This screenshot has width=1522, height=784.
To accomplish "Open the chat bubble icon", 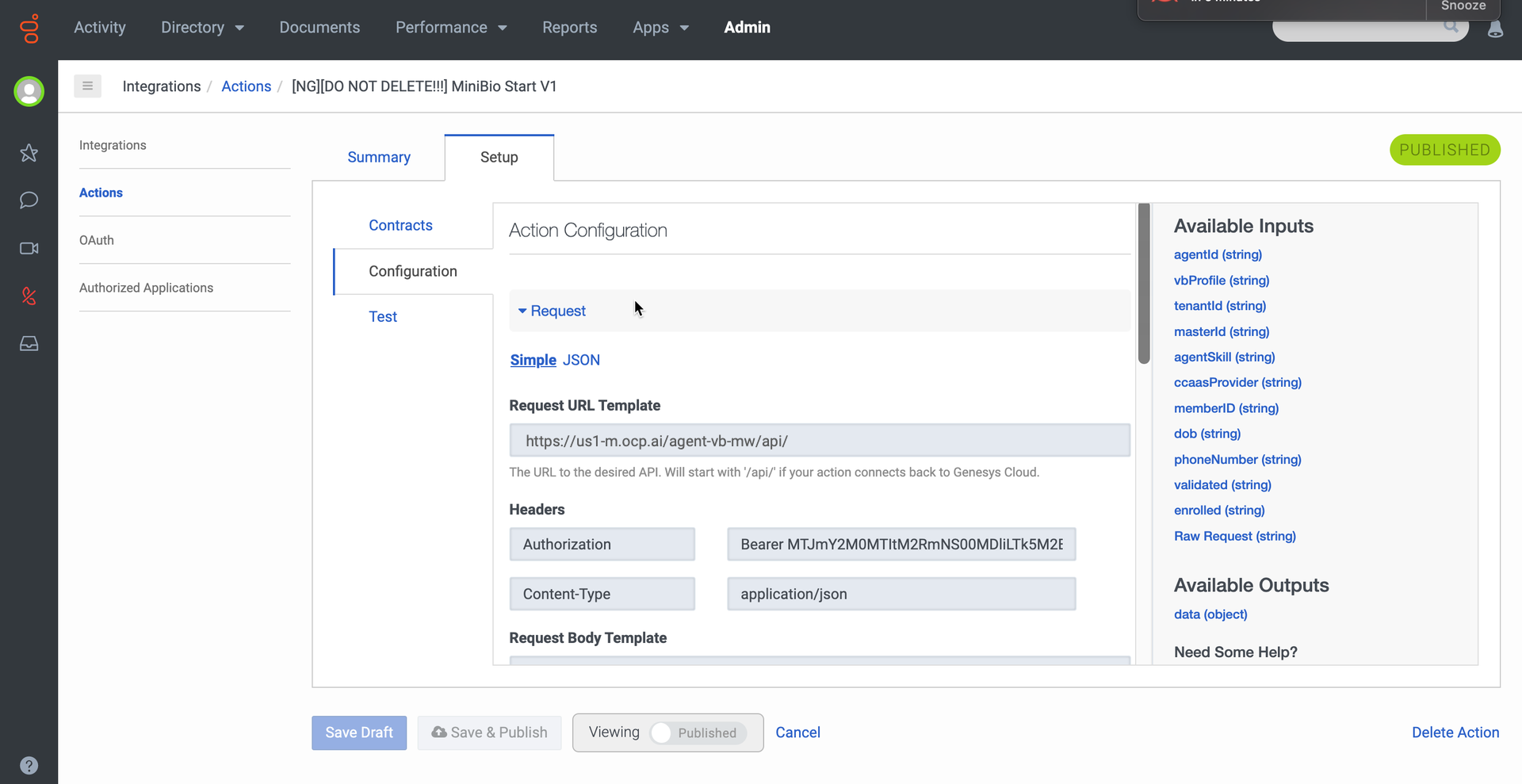I will pyautogui.click(x=29, y=201).
